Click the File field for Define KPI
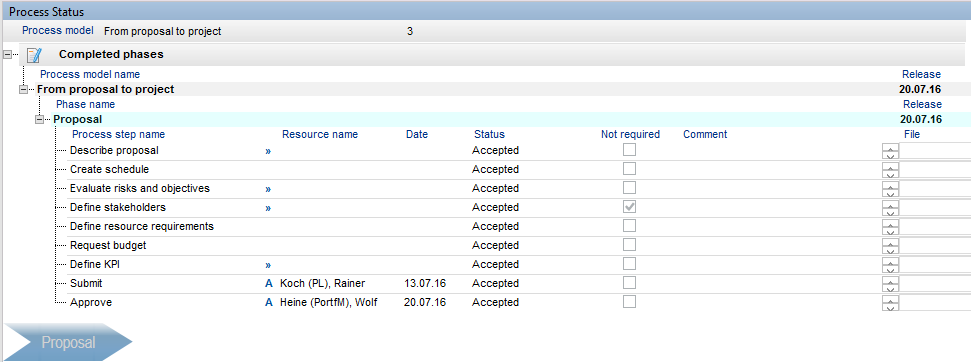 (935, 265)
